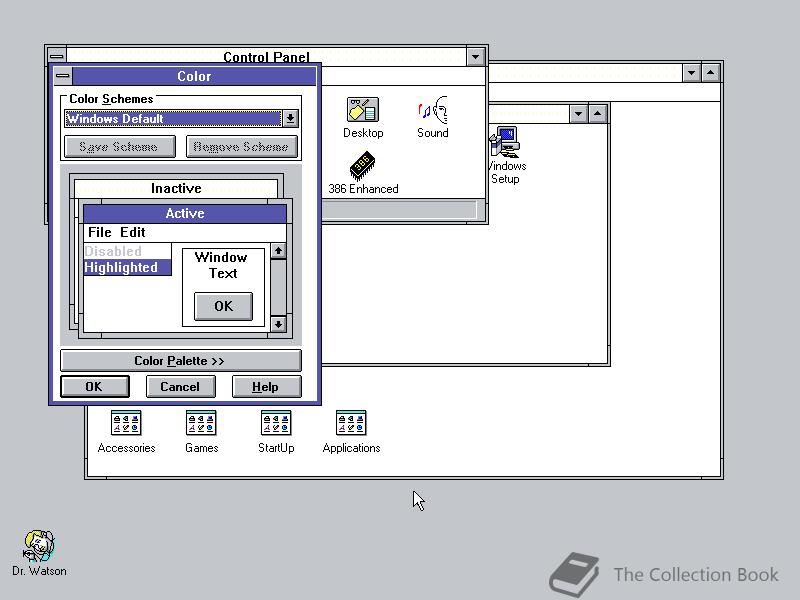Click the Active title bar sample
The image size is (800, 600).
pyautogui.click(x=185, y=213)
